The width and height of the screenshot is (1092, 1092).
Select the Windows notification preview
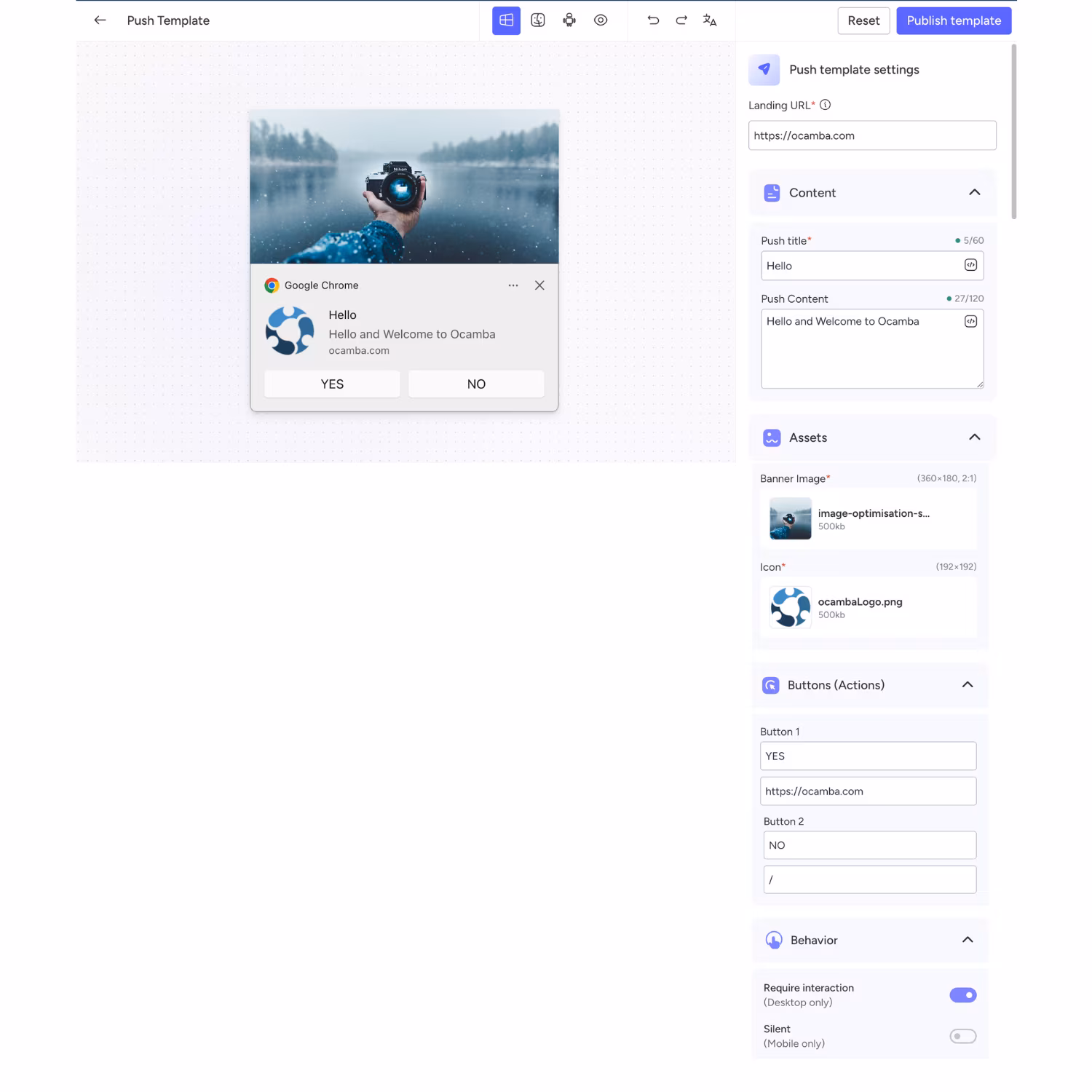(505, 20)
